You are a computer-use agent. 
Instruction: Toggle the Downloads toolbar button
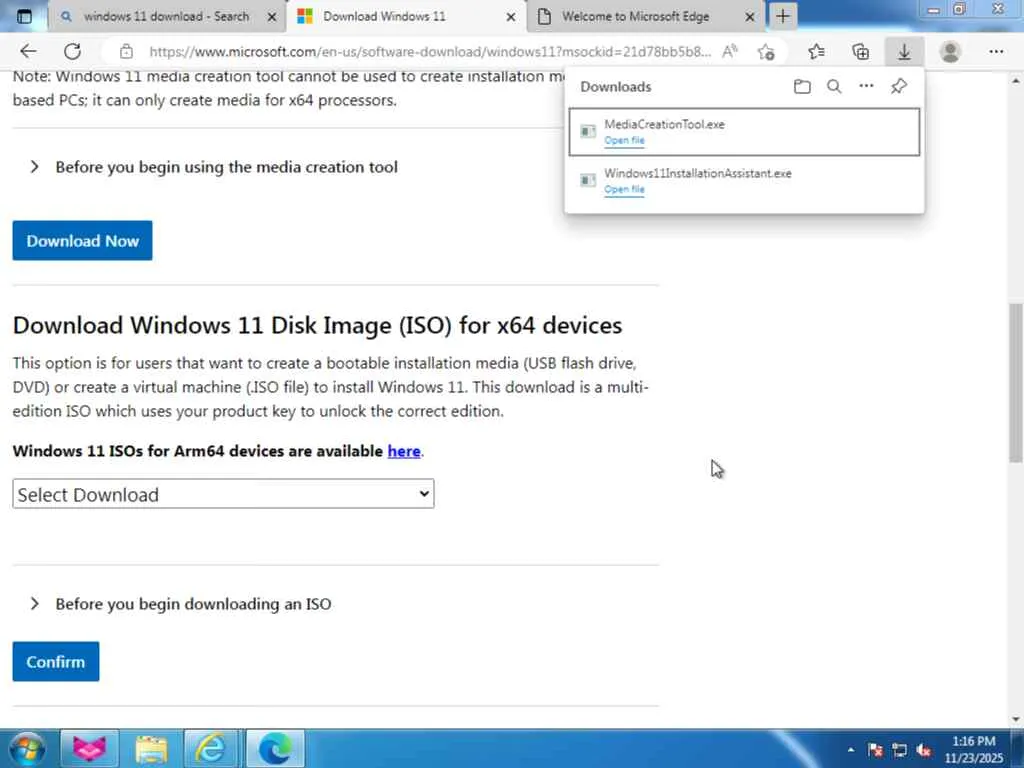pyautogui.click(x=904, y=52)
